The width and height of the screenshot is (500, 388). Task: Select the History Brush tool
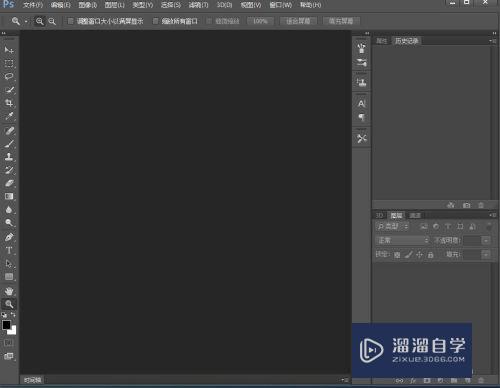[9, 170]
